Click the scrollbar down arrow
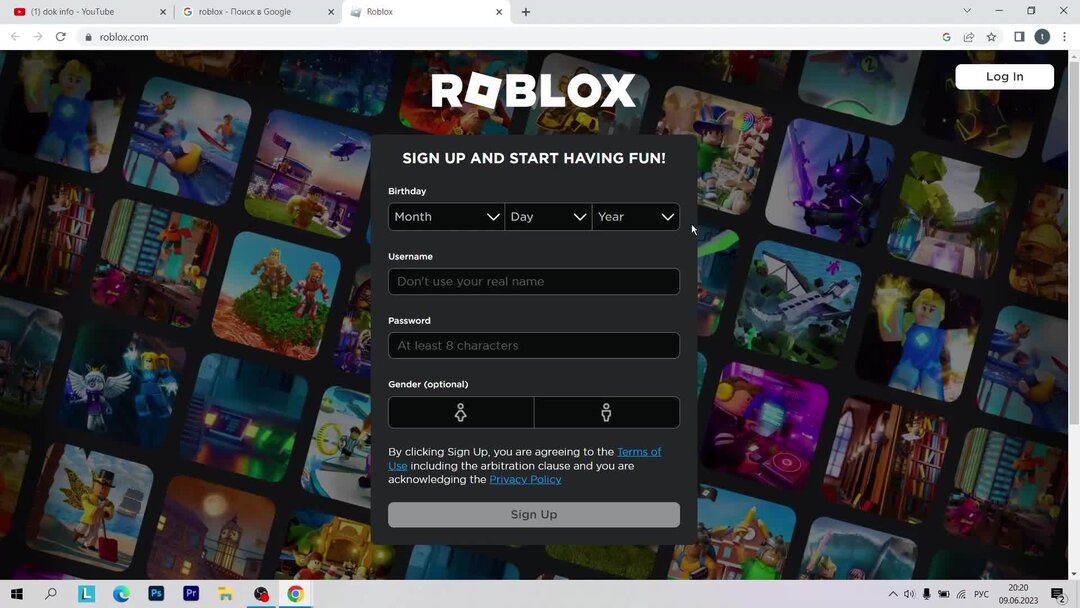Image resolution: width=1080 pixels, height=608 pixels. [1074, 574]
